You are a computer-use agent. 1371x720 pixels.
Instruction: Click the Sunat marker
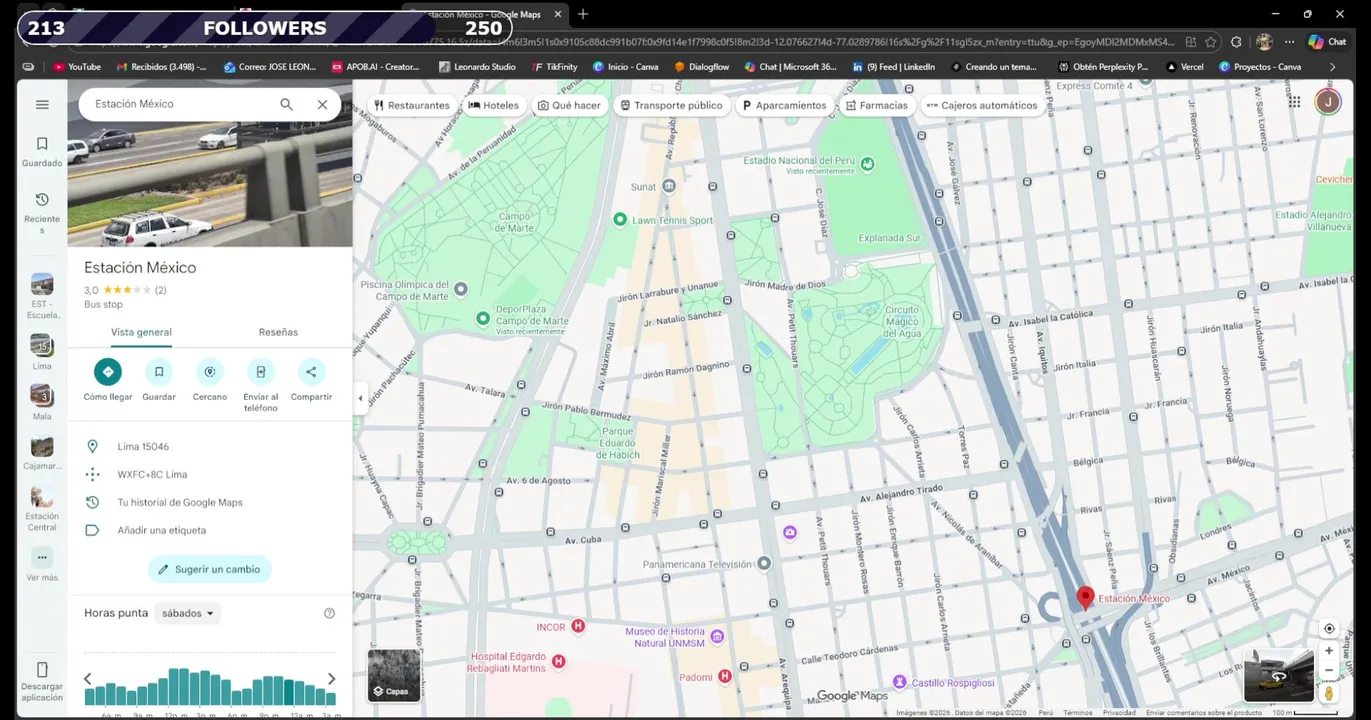pyautogui.click(x=669, y=186)
